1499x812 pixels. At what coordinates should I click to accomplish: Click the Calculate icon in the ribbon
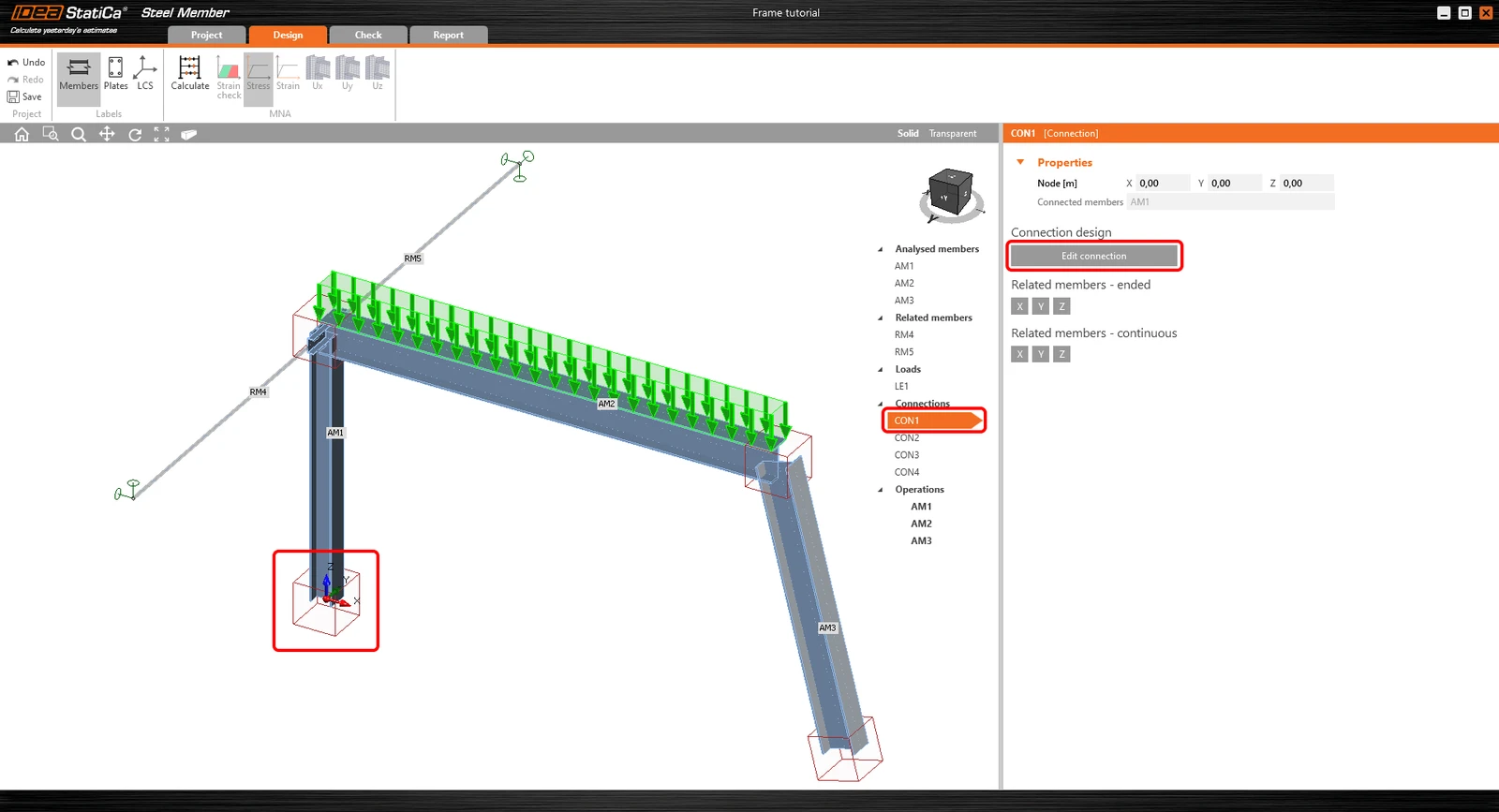click(190, 73)
